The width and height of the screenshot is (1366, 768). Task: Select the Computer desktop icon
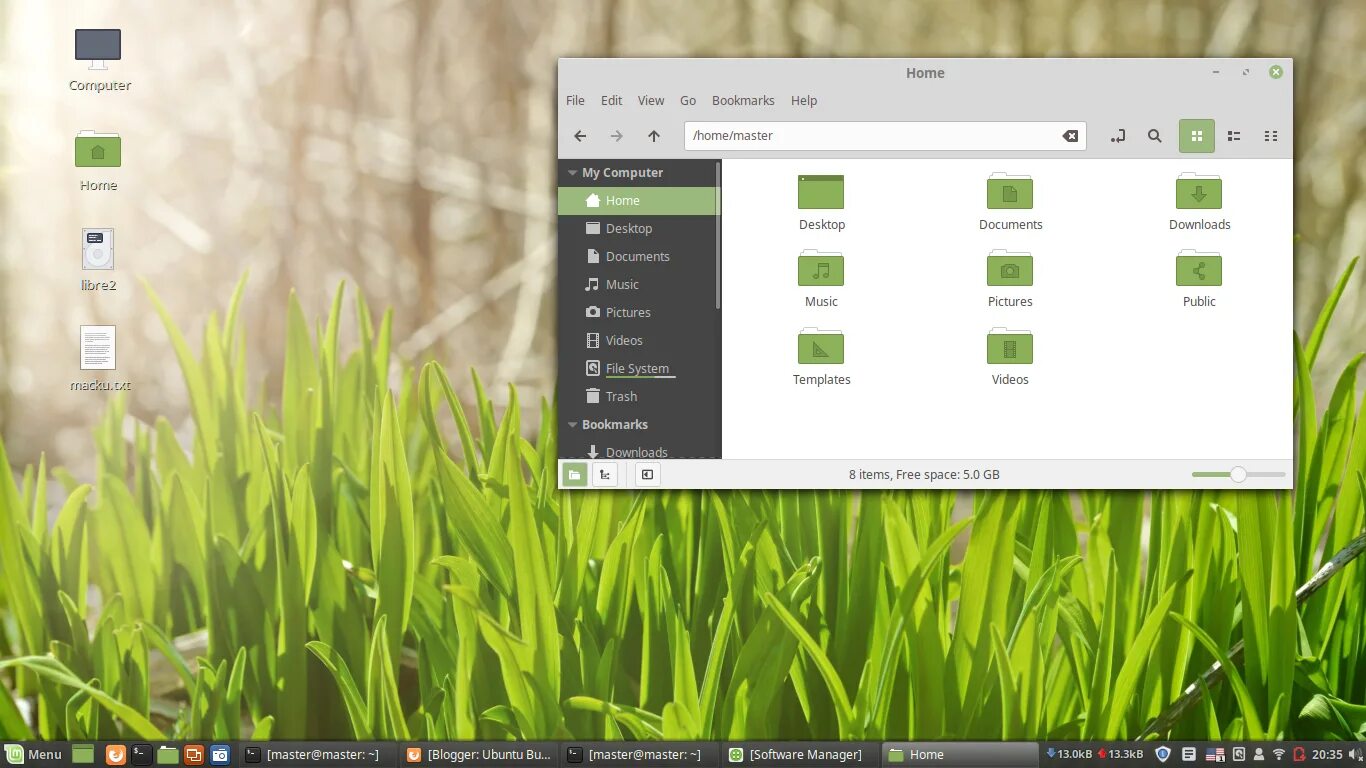pos(99,60)
